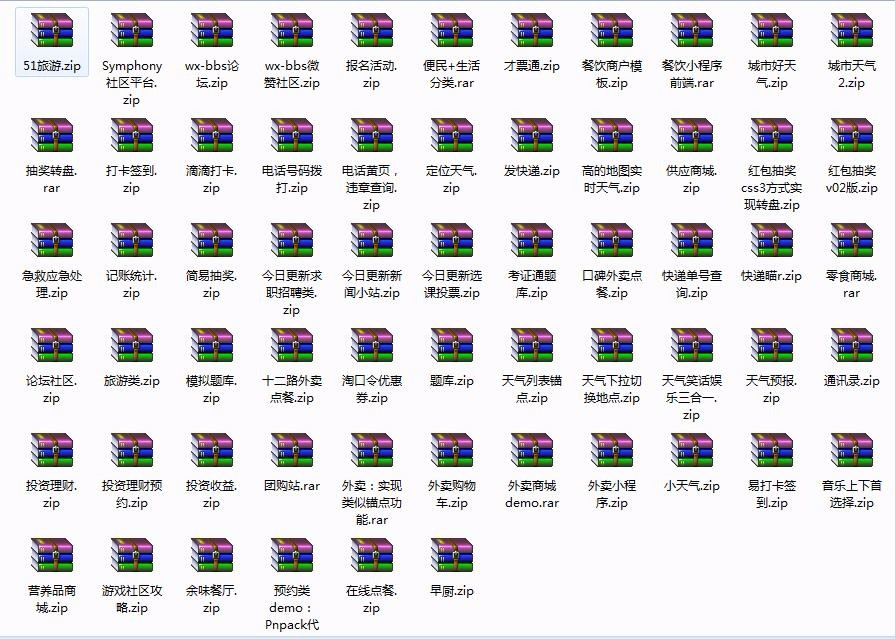Click 易打卡签到.zip archive icon
The width and height of the screenshot is (895, 639).
click(771, 451)
